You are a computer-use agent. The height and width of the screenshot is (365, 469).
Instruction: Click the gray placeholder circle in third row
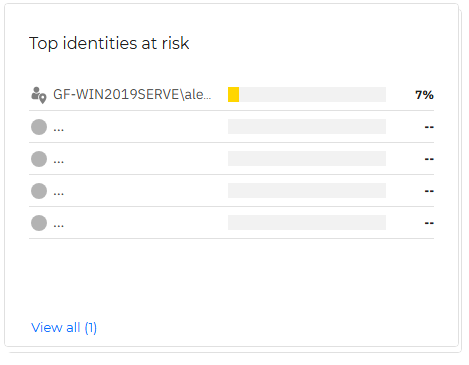(x=39, y=159)
